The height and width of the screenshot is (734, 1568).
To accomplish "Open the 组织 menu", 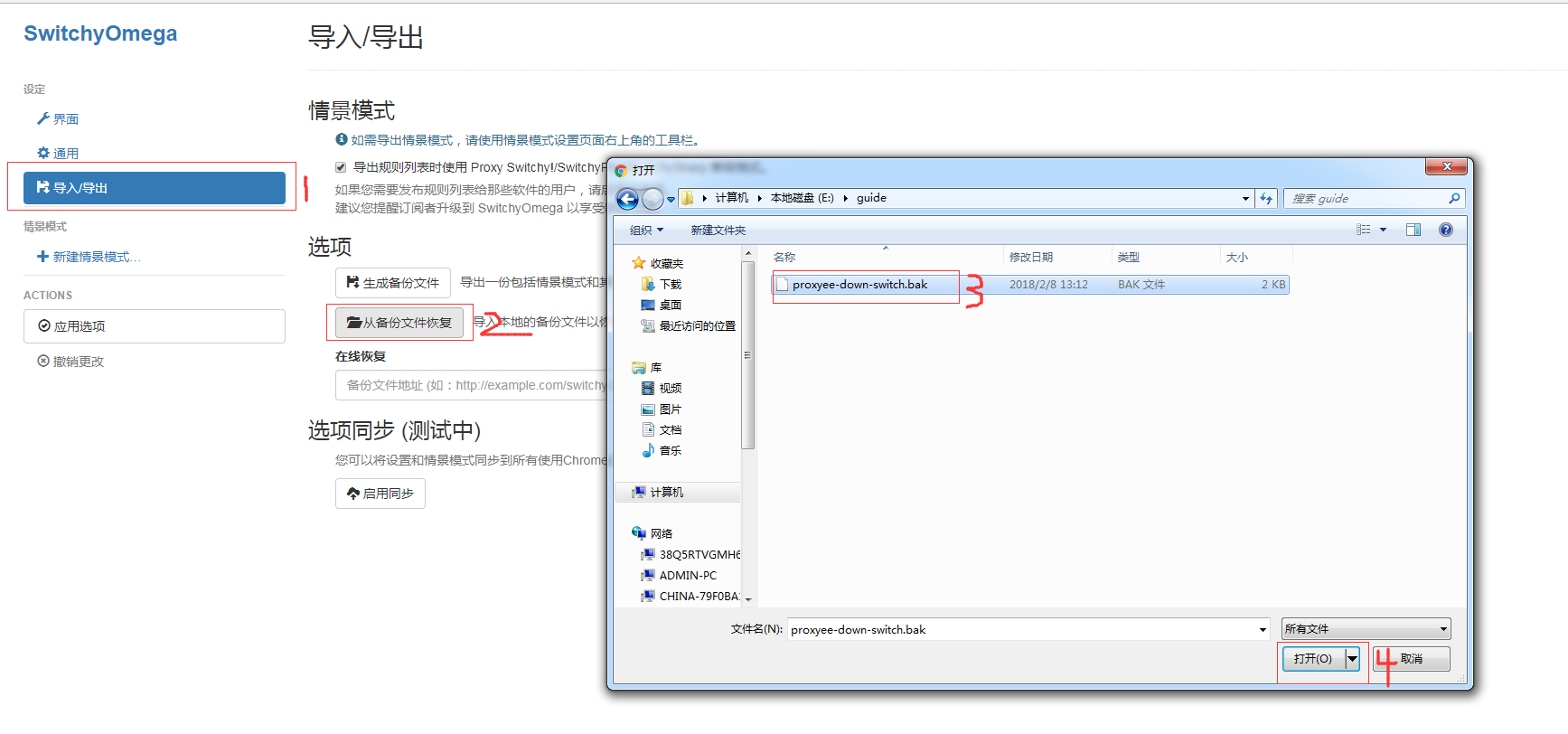I will point(646,230).
